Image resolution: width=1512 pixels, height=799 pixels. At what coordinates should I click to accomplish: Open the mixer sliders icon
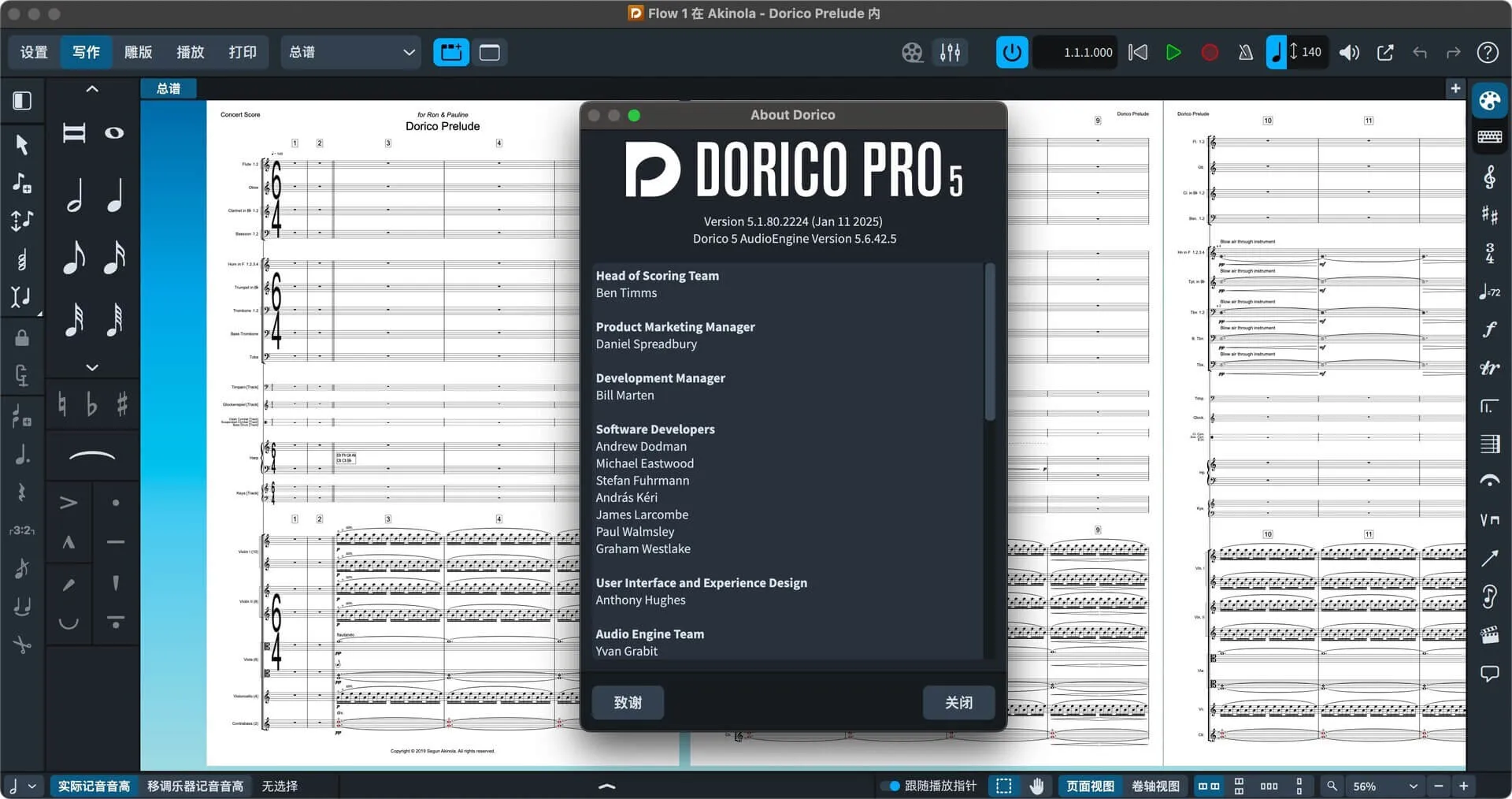[951, 53]
